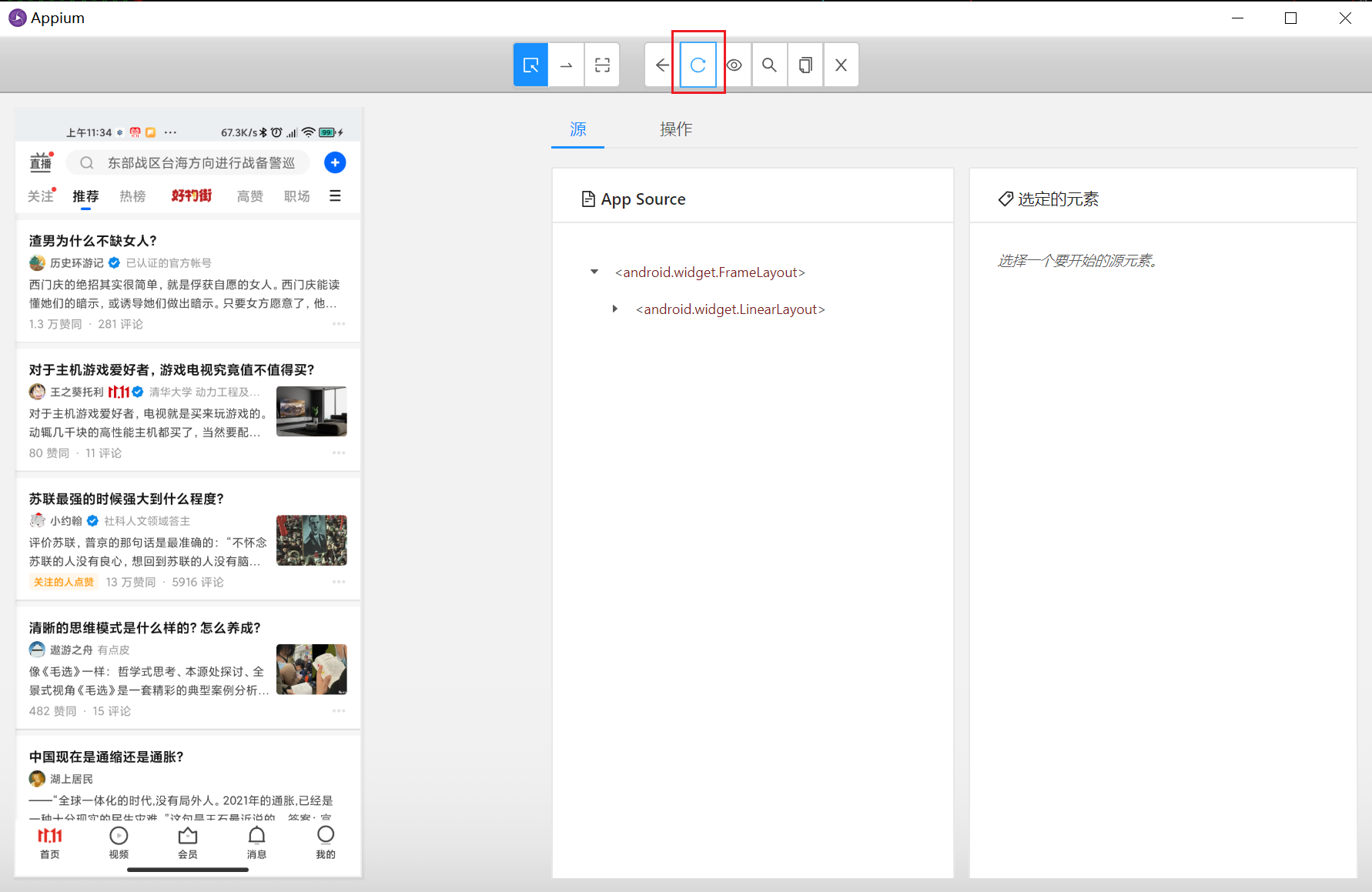This screenshot has width=1372, height=892.
Task: Activate the Select Elements tool
Action: click(530, 65)
